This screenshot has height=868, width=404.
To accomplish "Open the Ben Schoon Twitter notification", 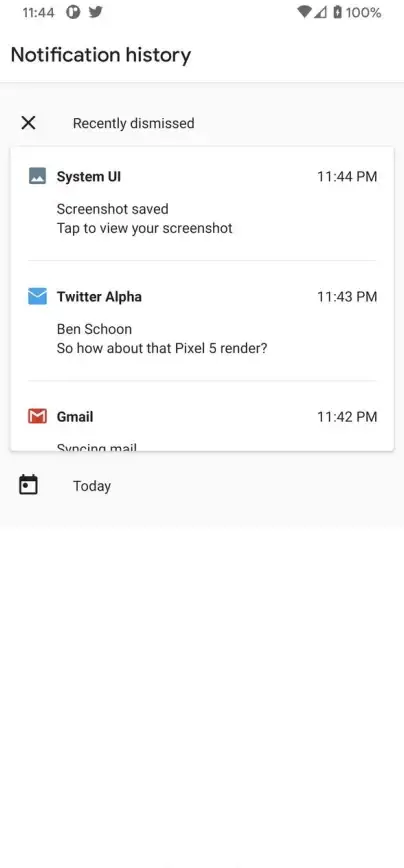I will point(202,321).
